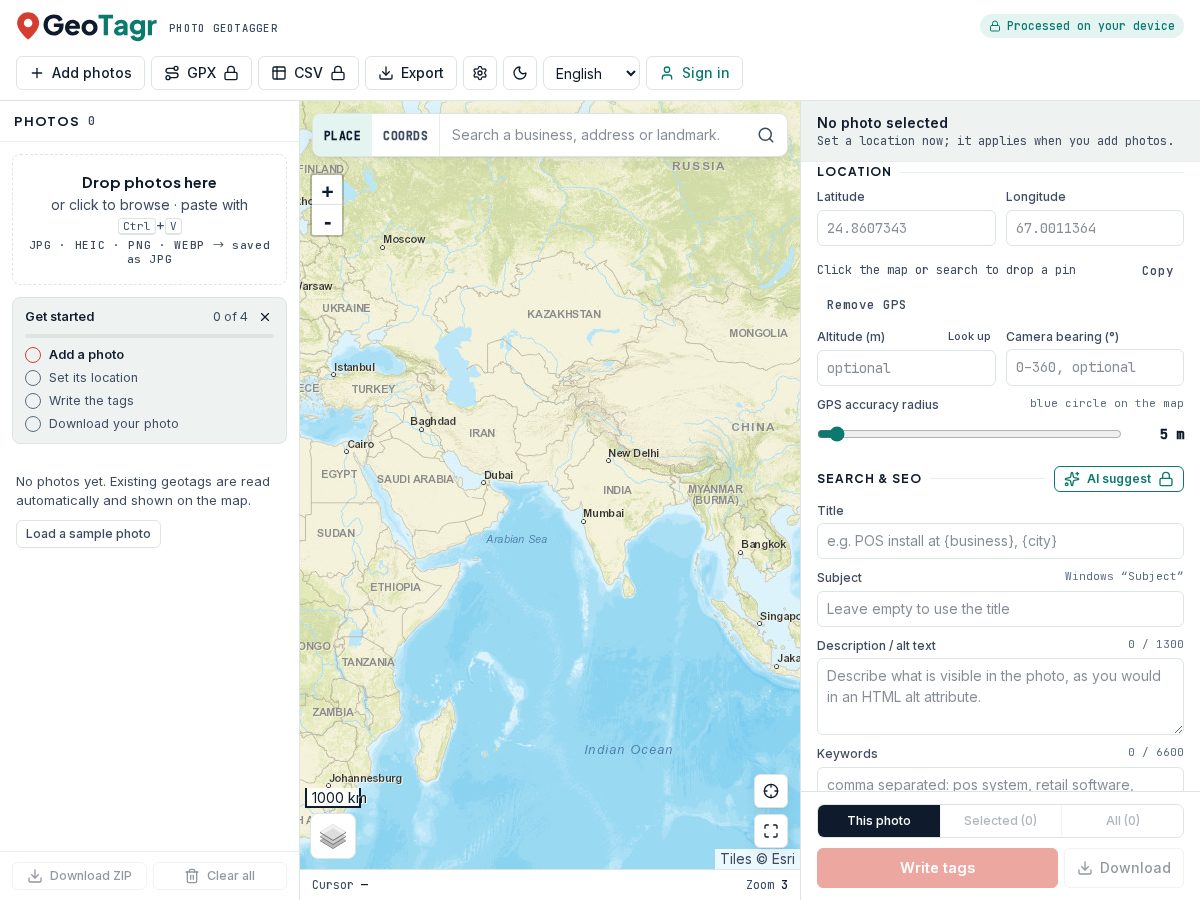Enter fullscreen map view
The image size is (1200, 900).
pyautogui.click(x=771, y=831)
